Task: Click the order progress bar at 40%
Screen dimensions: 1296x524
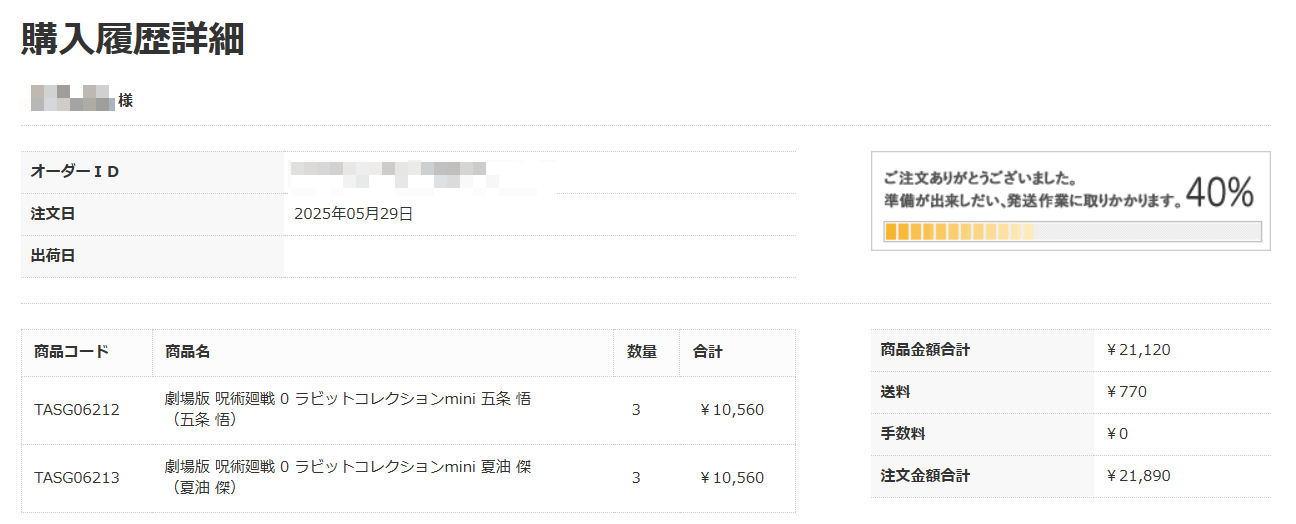Action: click(1072, 232)
